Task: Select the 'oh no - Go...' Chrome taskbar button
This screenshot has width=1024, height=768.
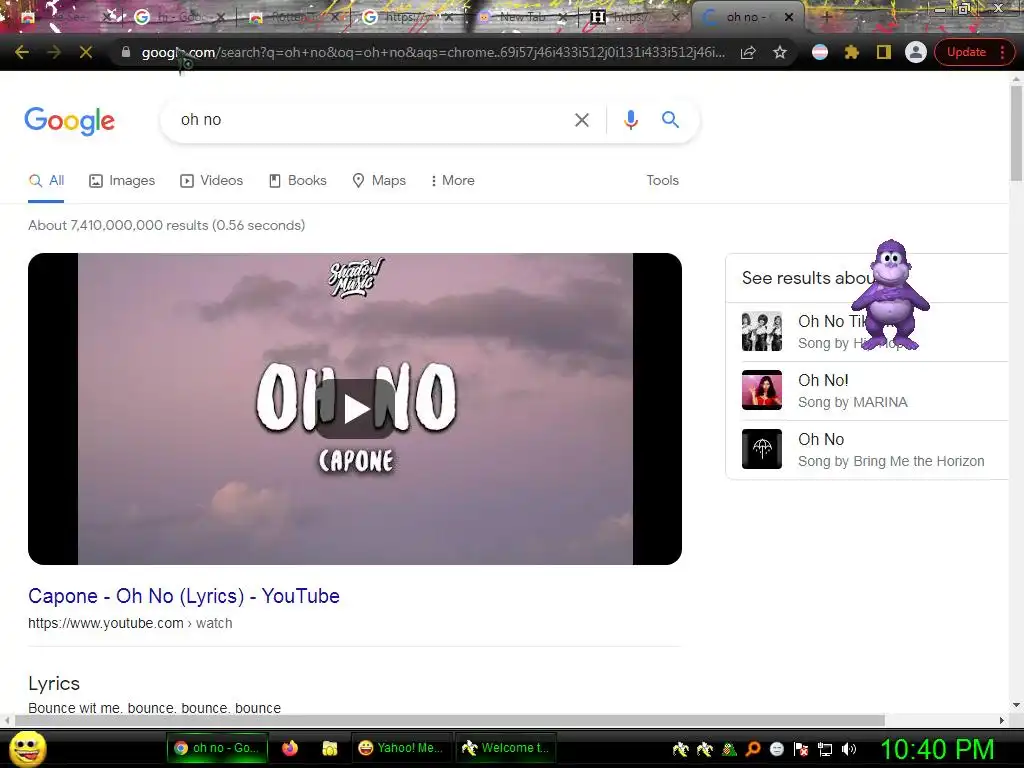Action: 217,748
